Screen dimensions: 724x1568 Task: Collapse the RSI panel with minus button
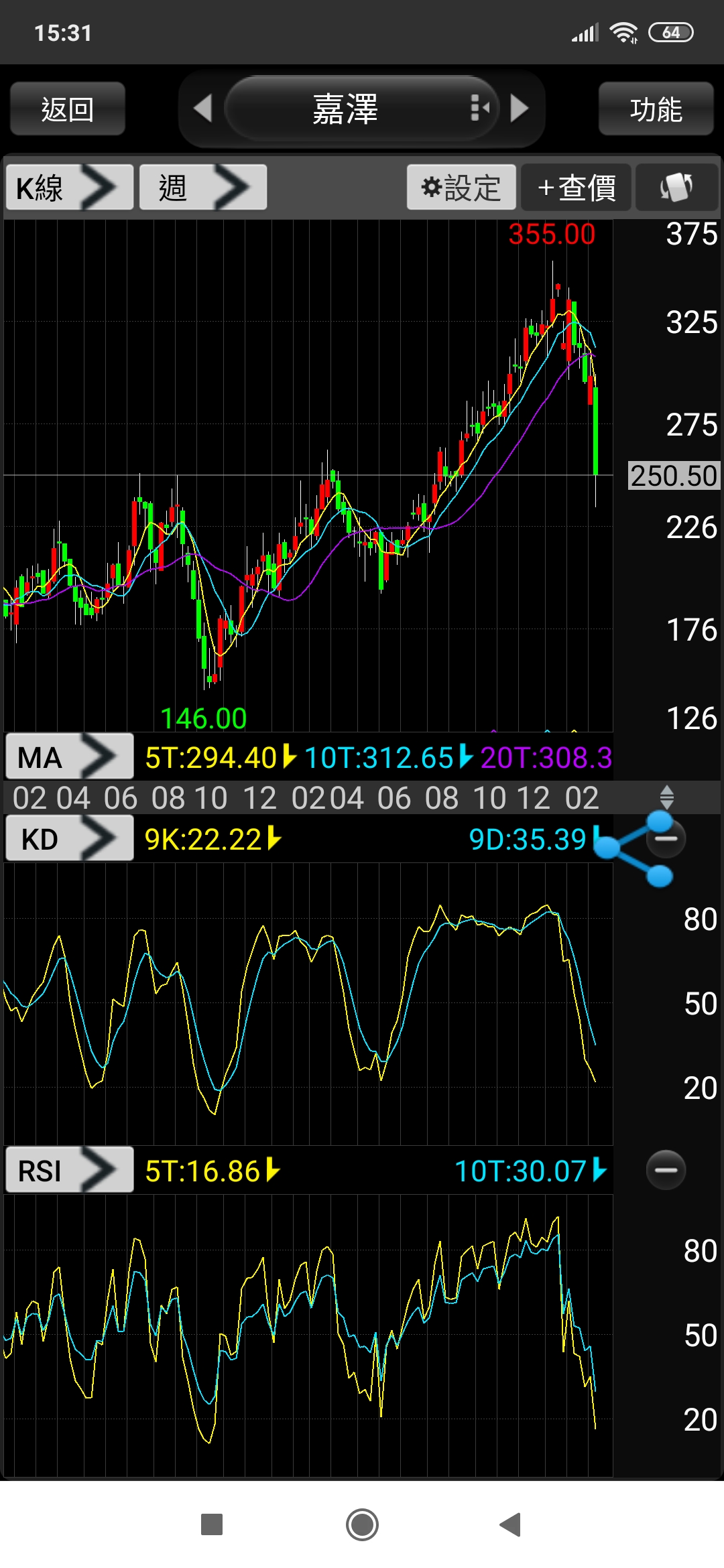coord(666,1170)
